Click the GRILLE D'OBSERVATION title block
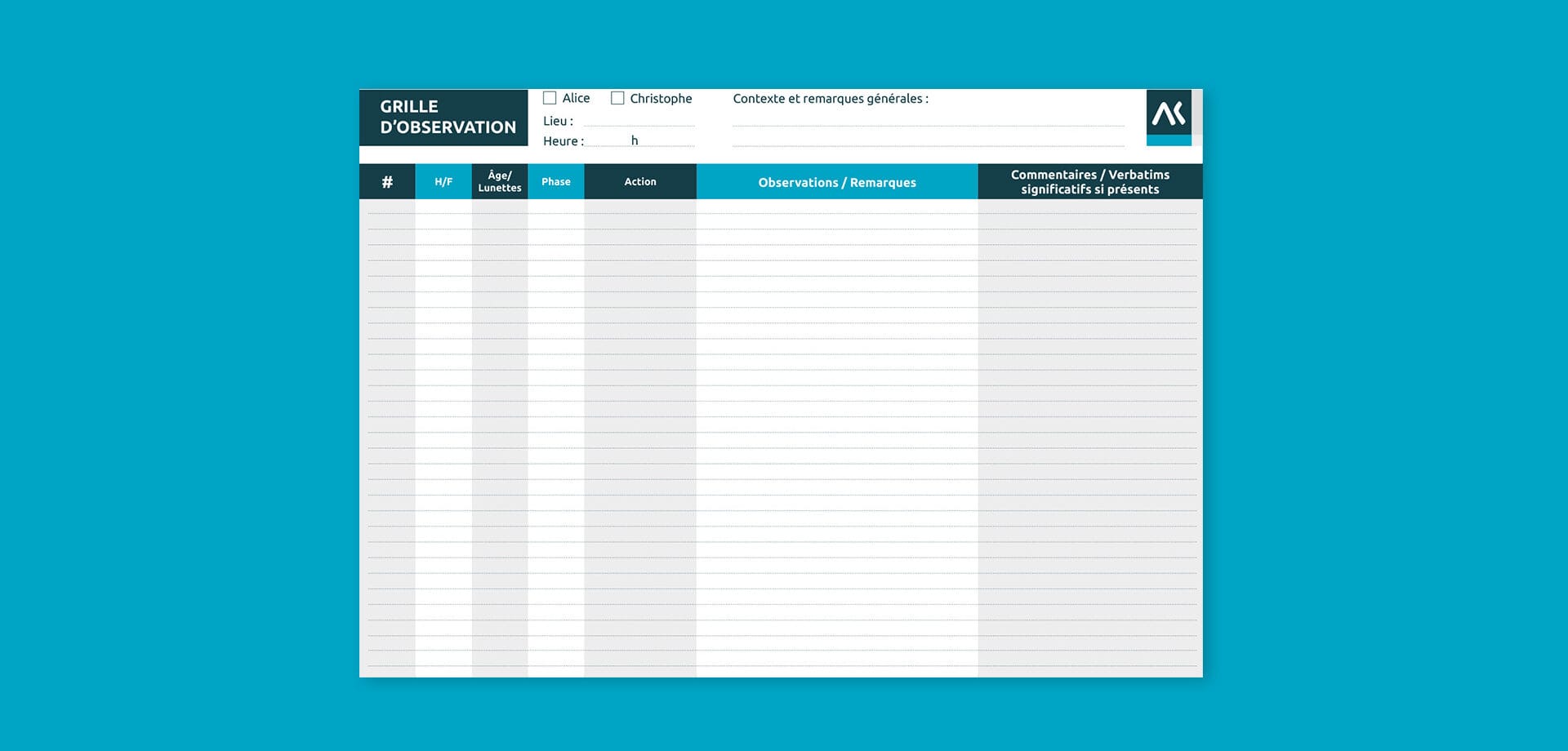 (x=443, y=118)
